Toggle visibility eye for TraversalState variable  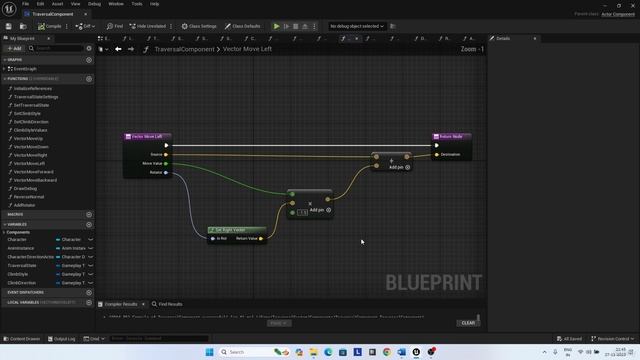[91, 266]
